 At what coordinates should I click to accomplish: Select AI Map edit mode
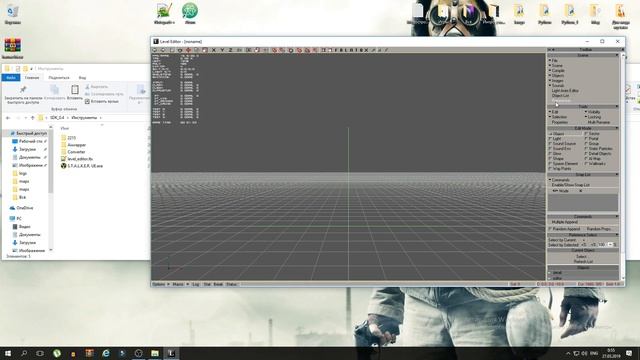click(593, 159)
